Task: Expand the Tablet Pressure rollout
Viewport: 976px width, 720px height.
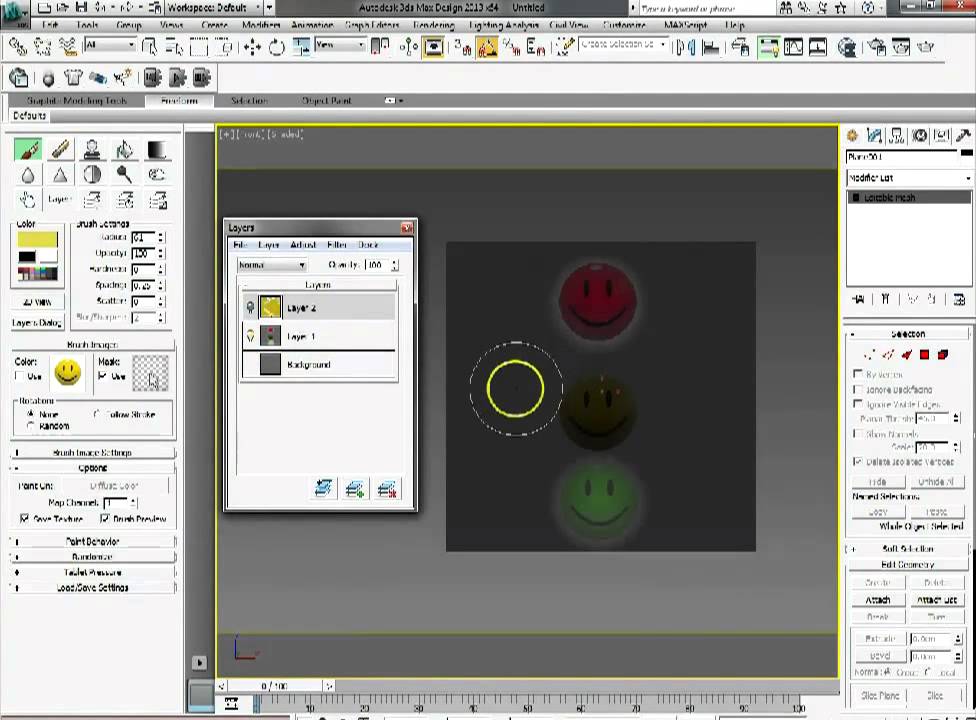Action: 92,573
